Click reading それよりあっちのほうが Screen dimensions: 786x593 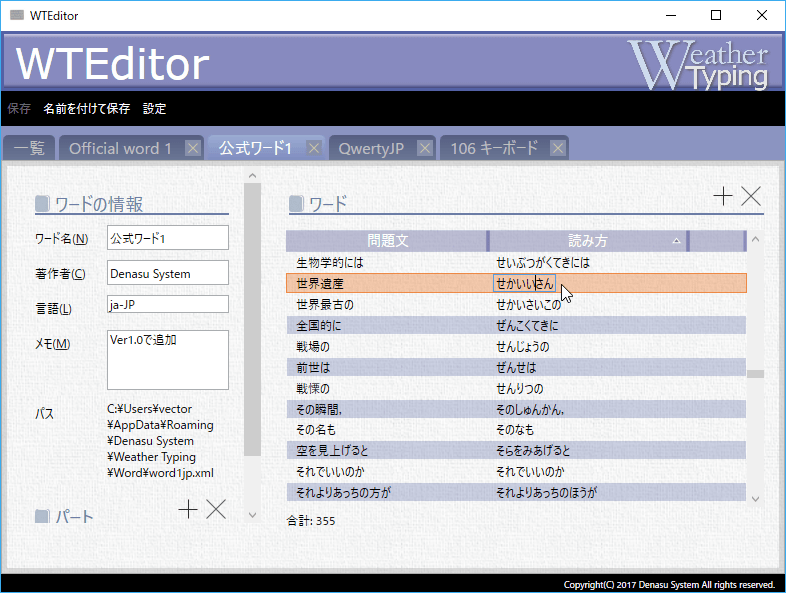546,492
